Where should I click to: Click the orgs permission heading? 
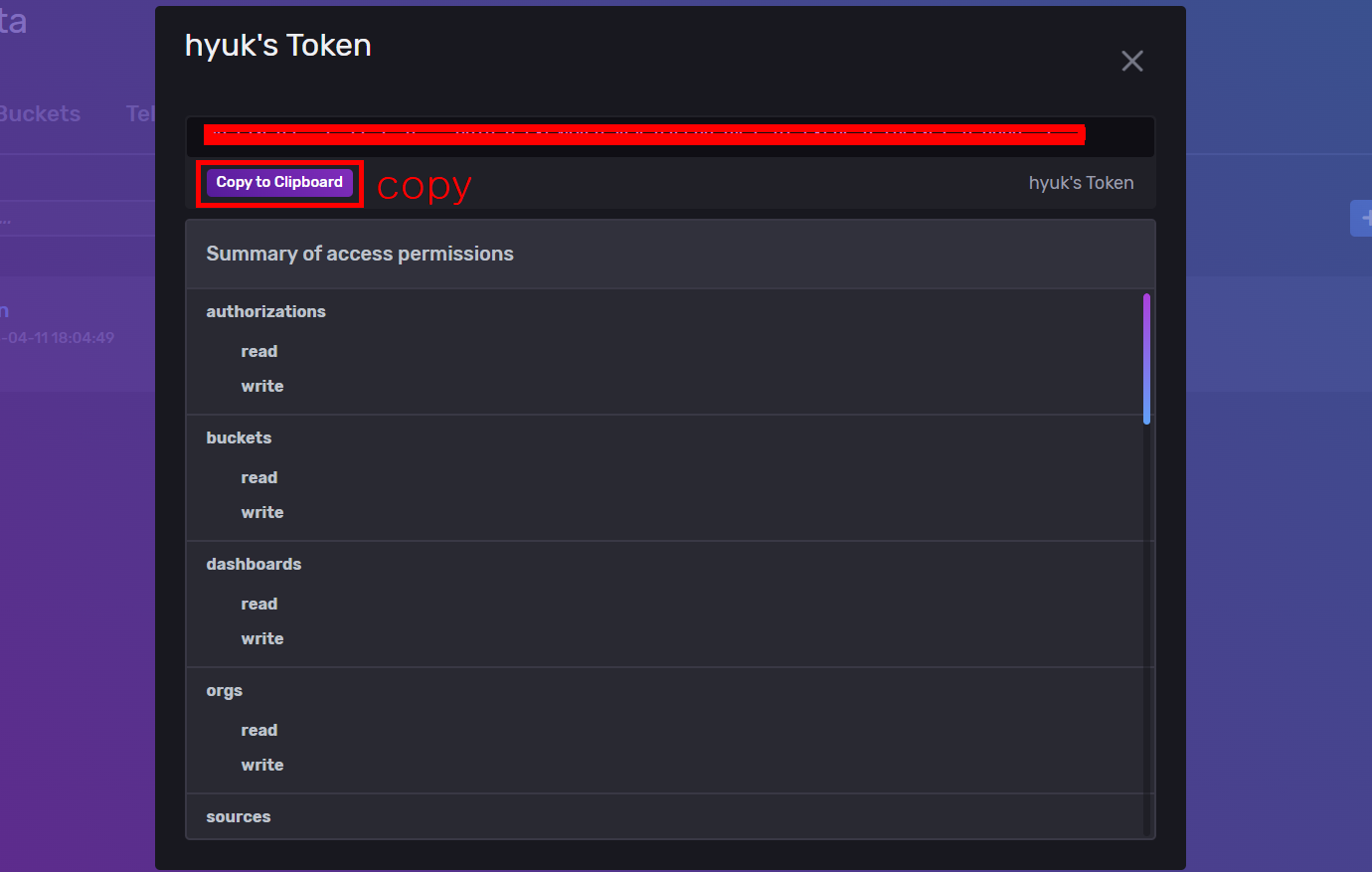pyautogui.click(x=224, y=691)
